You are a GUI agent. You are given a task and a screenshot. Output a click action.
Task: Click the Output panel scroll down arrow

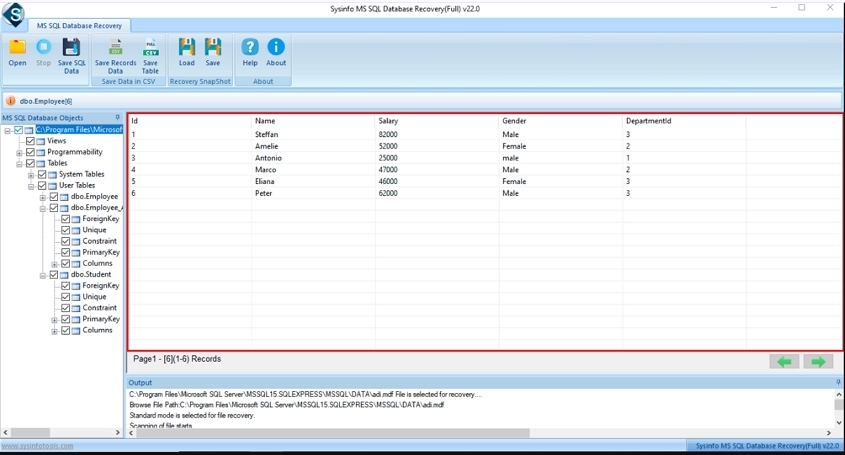click(x=839, y=423)
